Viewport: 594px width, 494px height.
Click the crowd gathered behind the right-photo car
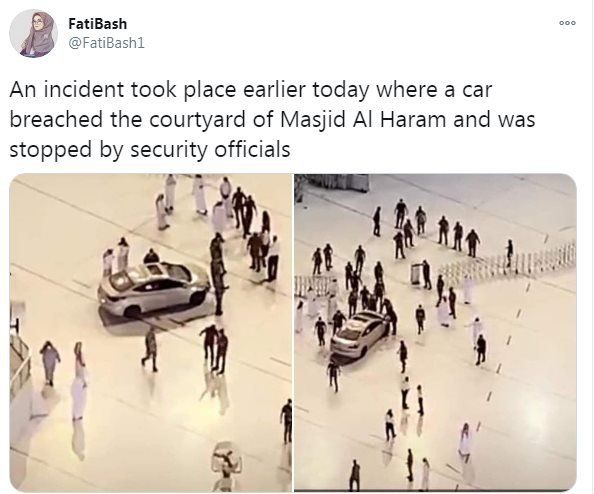coord(362,288)
